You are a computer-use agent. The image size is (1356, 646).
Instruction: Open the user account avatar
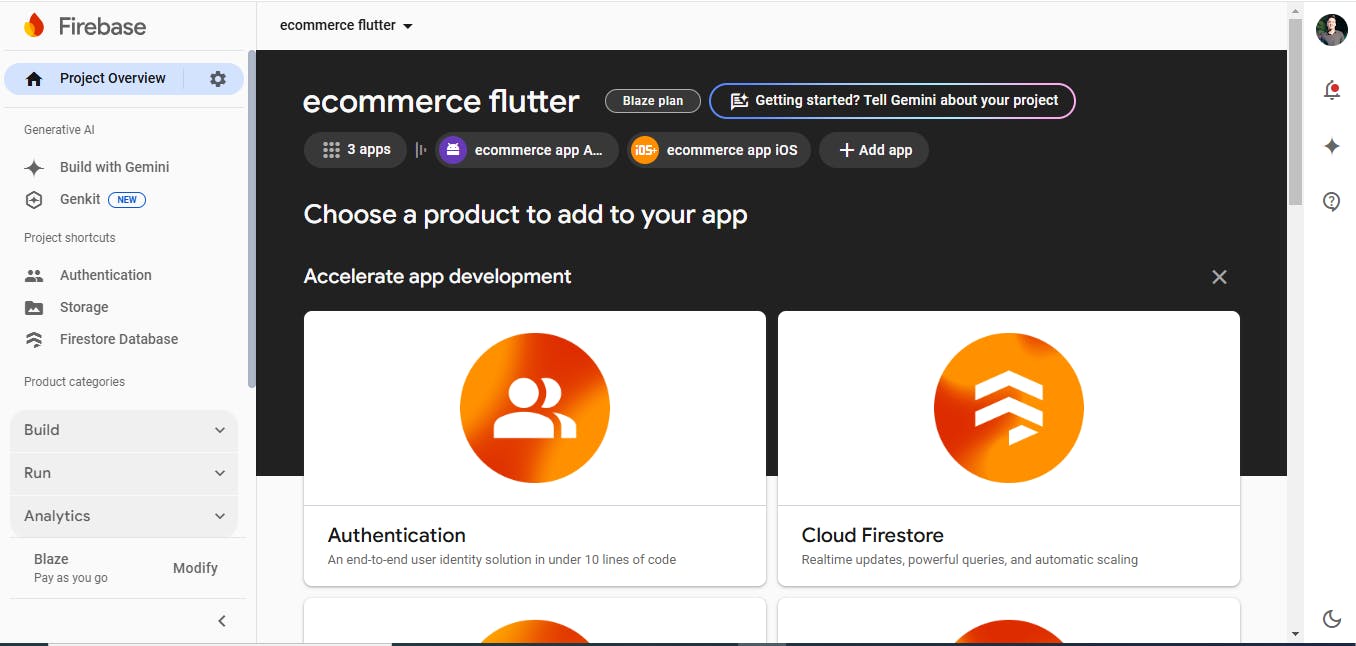coord(1331,30)
